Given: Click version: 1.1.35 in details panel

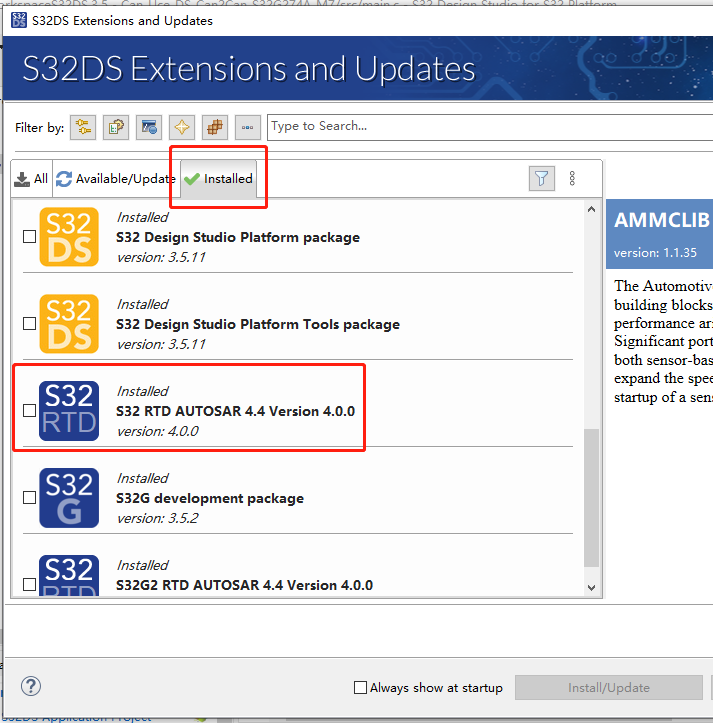Looking at the screenshot, I should click(x=655, y=253).
